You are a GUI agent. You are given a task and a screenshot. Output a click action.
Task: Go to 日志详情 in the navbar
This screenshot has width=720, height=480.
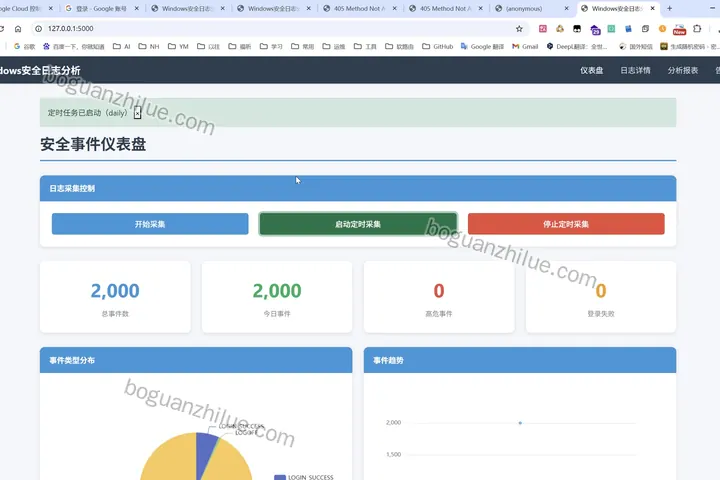(x=636, y=70)
